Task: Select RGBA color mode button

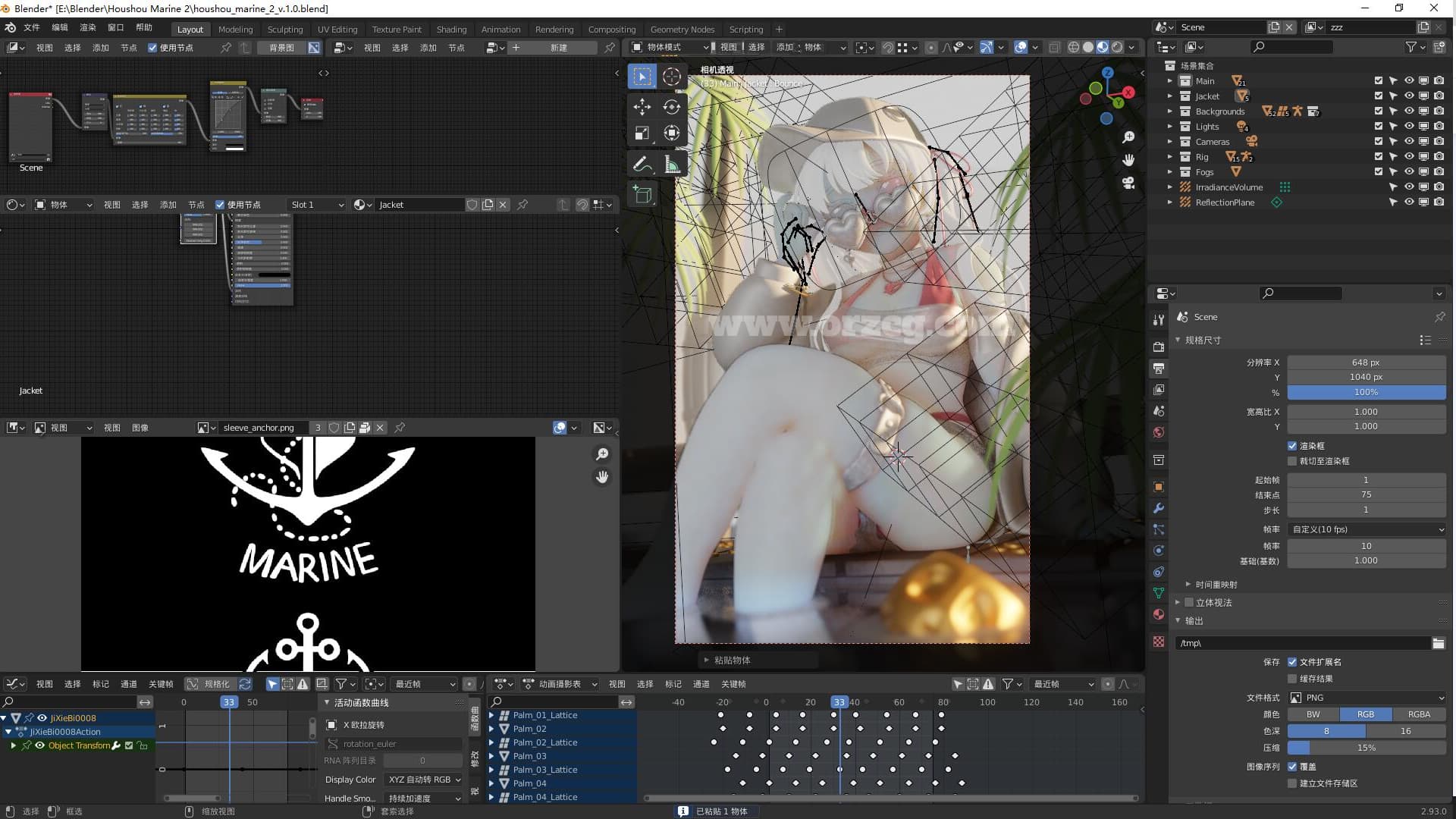Action: pos(1419,714)
